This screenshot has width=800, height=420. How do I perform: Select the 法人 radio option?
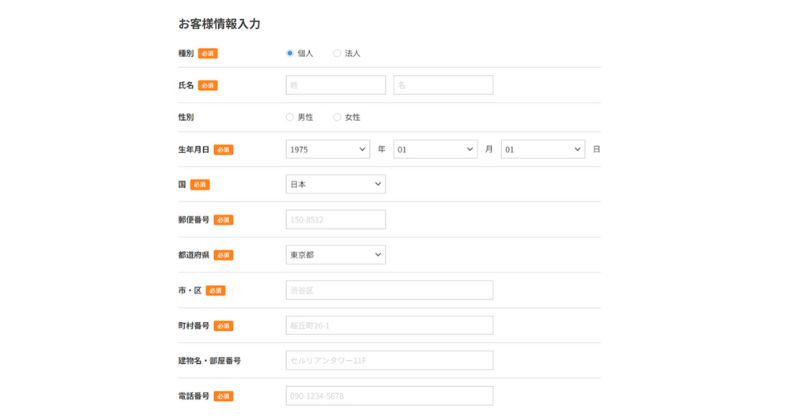coord(337,53)
